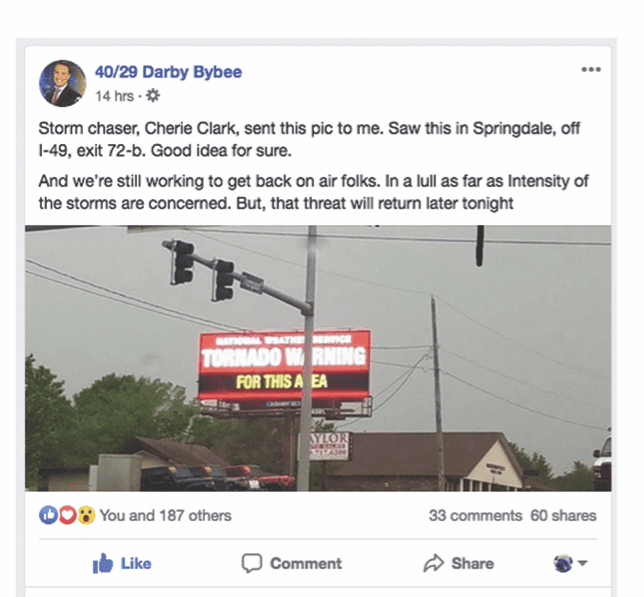
Task: Click Darby Bybee's profile picture
Action: coord(62,83)
